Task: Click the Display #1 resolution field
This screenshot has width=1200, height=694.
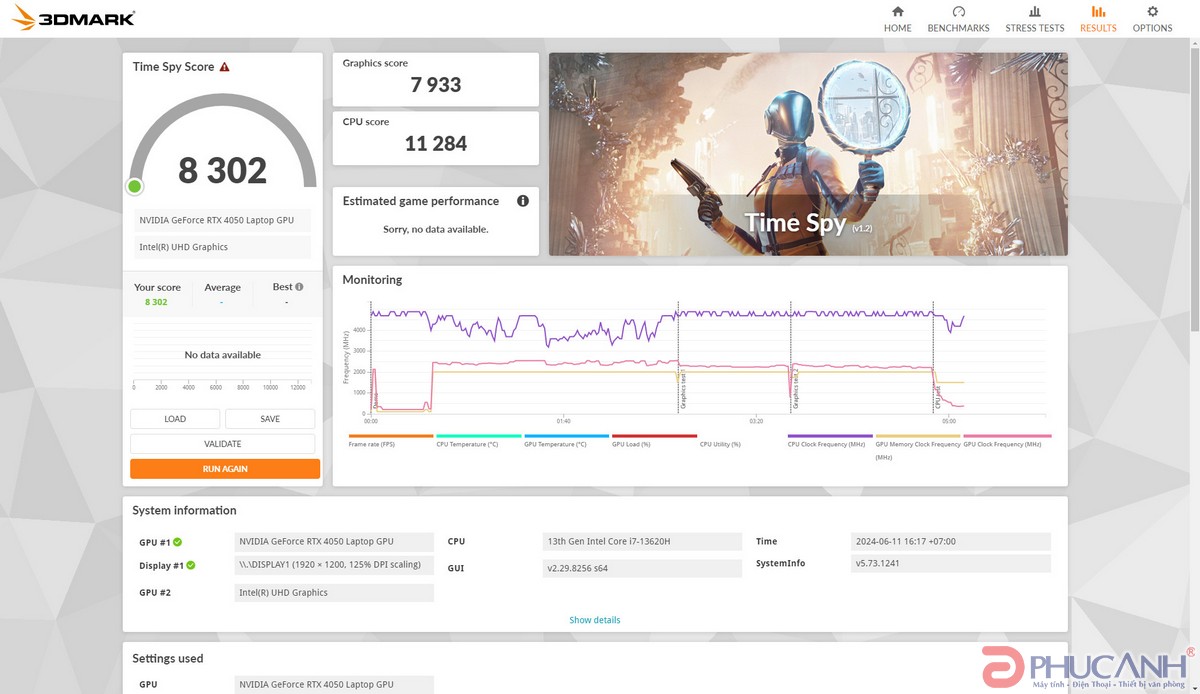Action: click(x=334, y=565)
